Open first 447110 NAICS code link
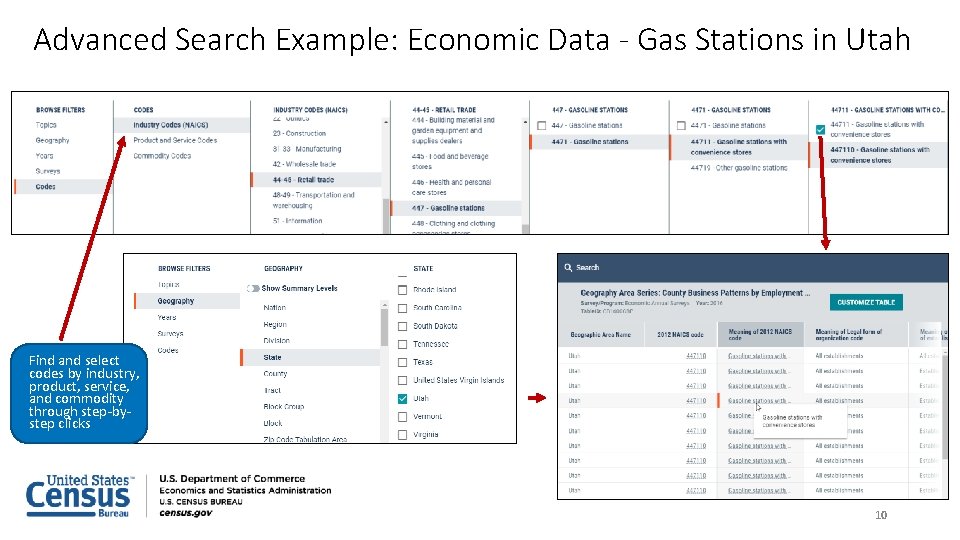 [695, 355]
